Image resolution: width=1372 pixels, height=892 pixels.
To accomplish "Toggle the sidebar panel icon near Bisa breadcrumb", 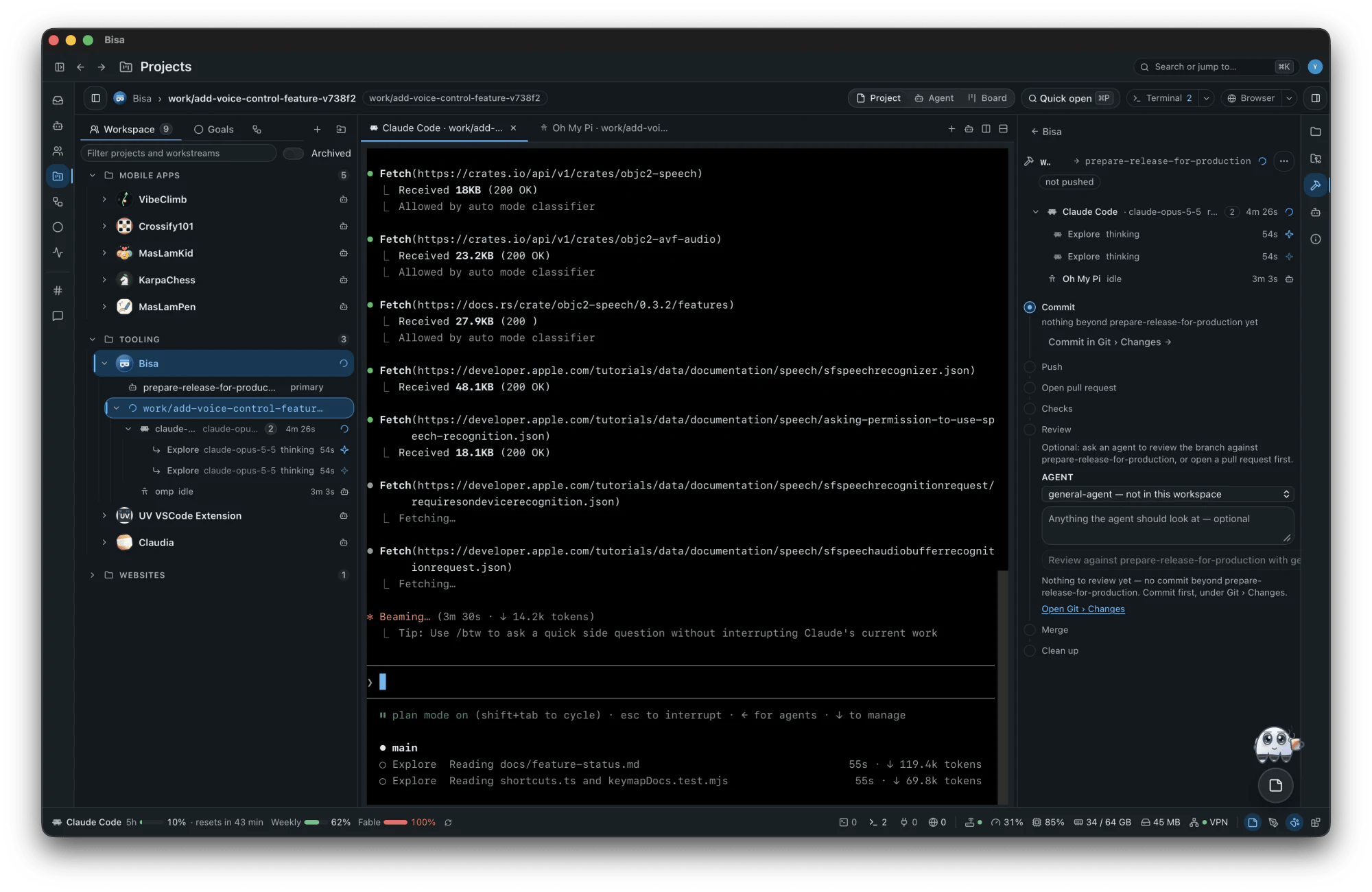I will [96, 98].
